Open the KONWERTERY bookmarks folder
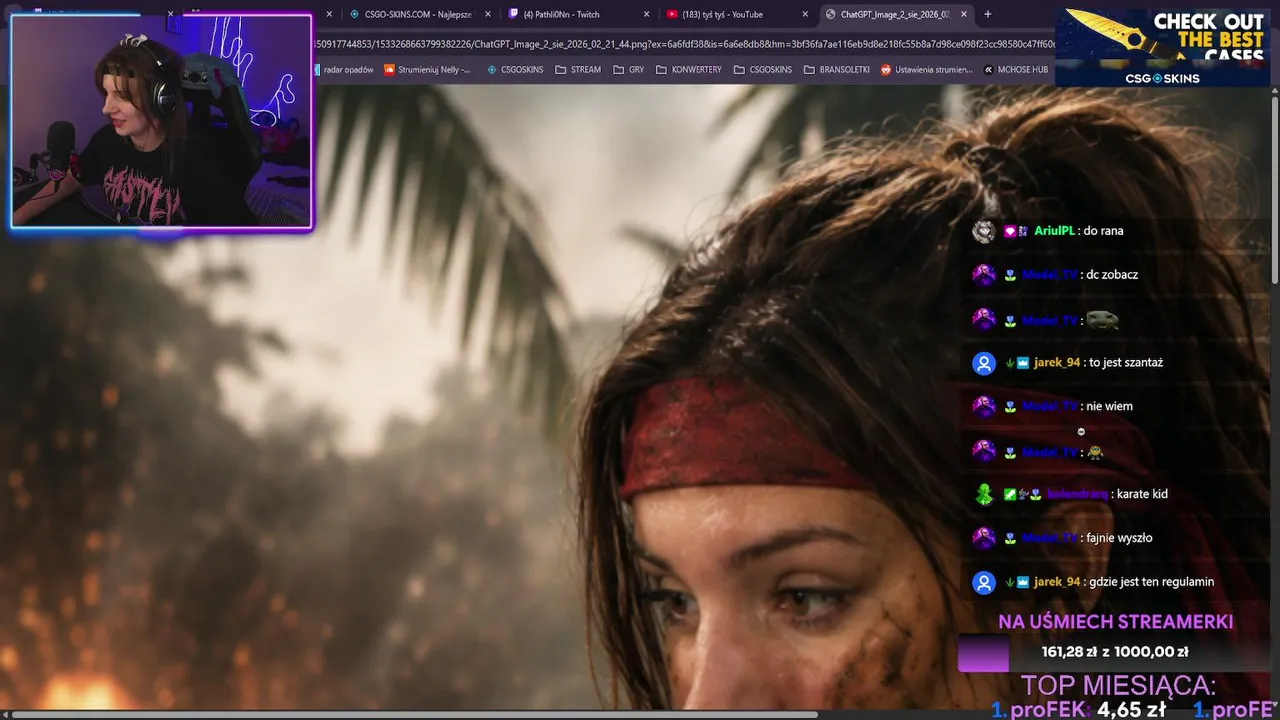Image resolution: width=1280 pixels, height=720 pixels. (x=689, y=70)
